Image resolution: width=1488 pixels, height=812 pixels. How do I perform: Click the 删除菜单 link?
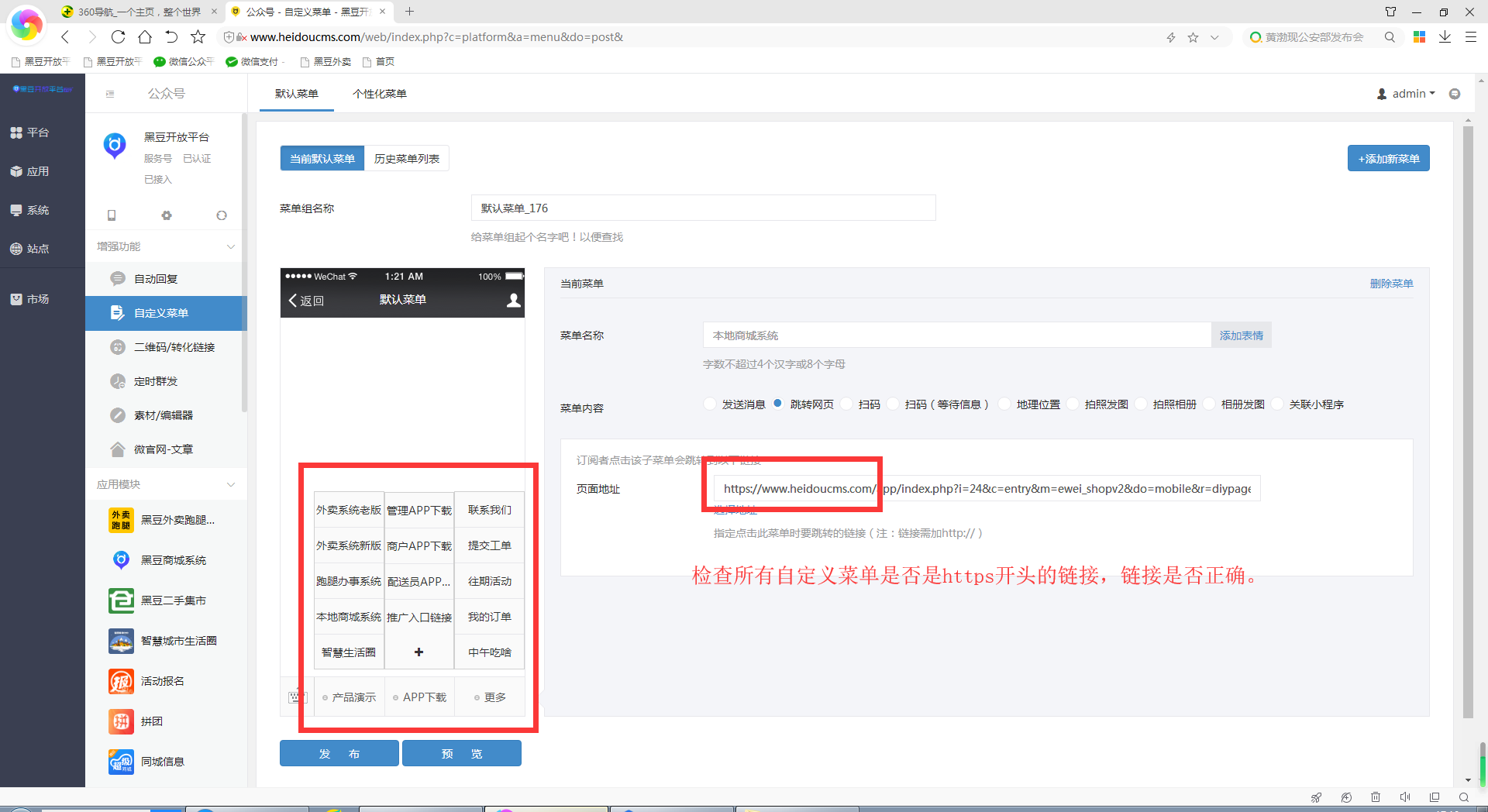pos(1391,284)
